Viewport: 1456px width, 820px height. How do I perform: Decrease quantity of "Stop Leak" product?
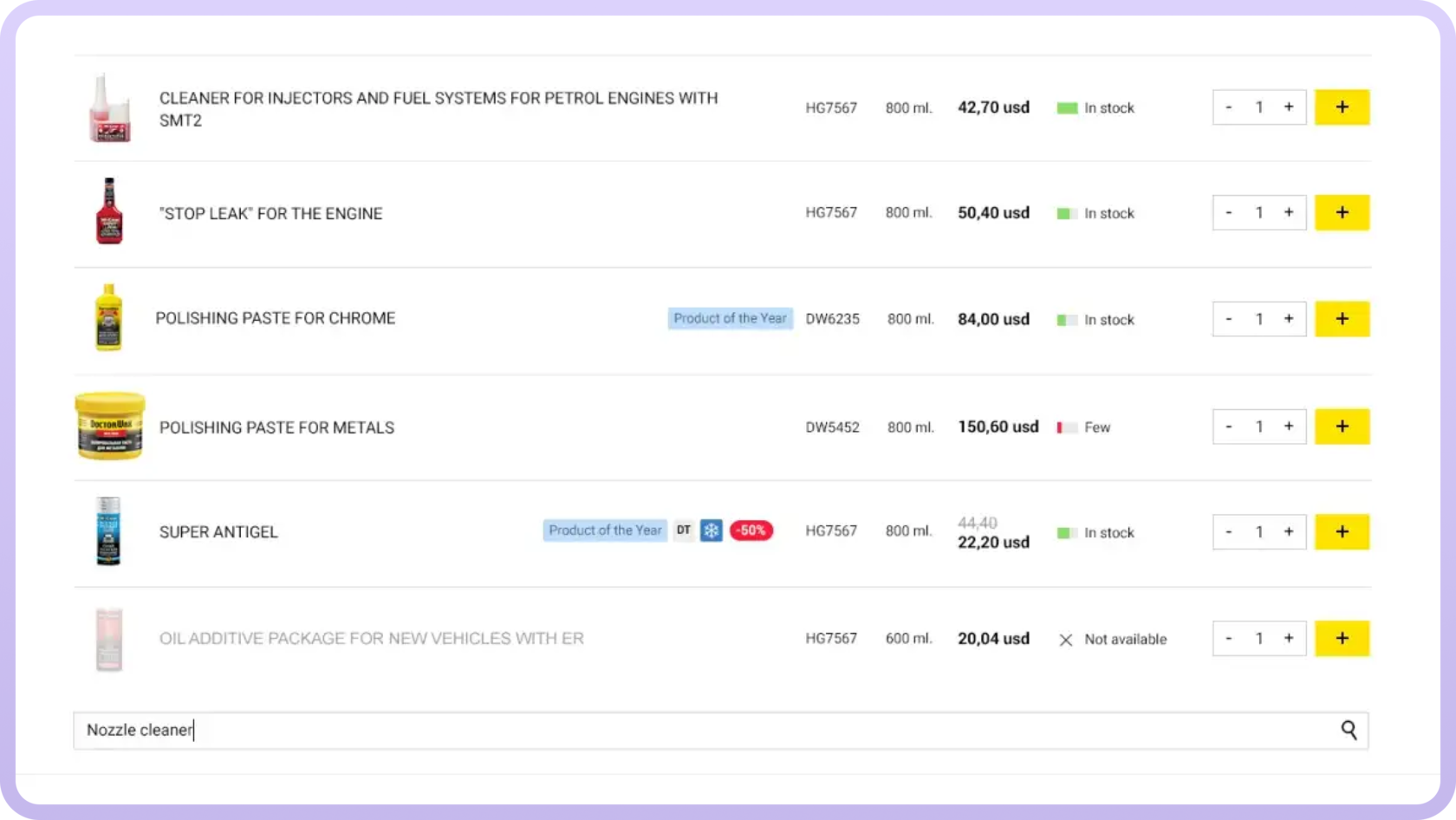(x=1228, y=213)
